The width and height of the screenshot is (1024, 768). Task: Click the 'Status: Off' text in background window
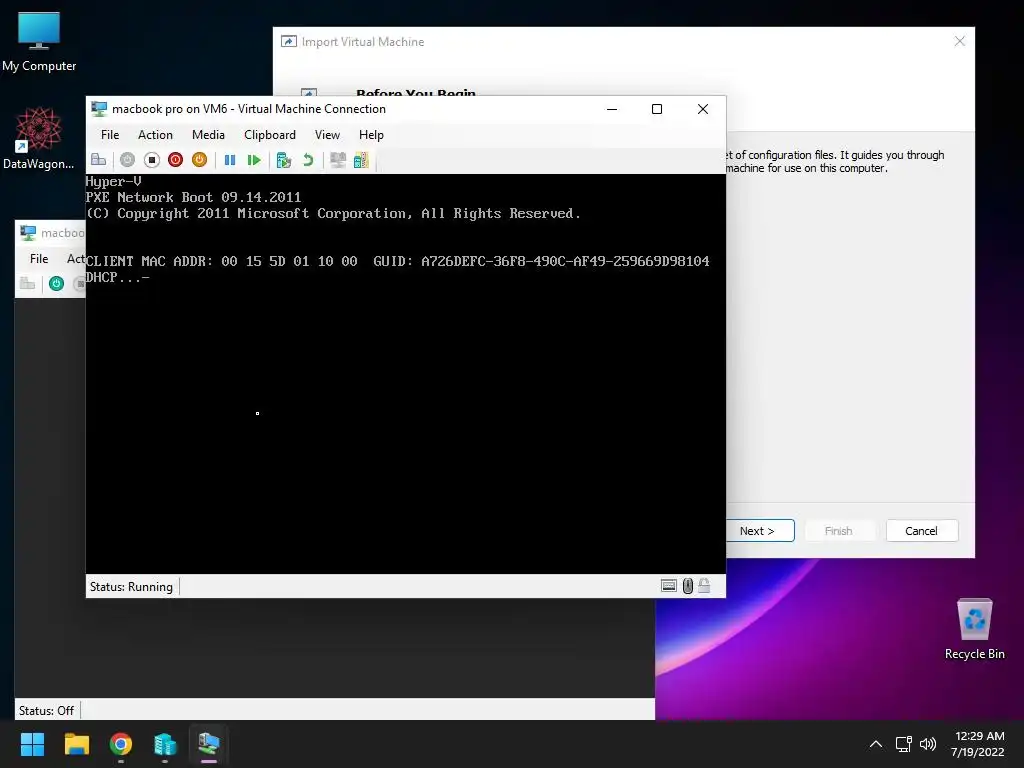point(46,711)
